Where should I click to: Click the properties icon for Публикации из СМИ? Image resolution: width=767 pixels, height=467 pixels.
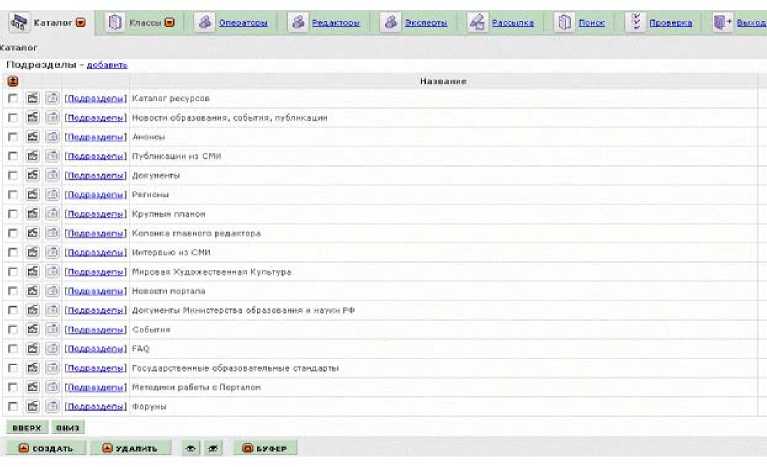pyautogui.click(x=52, y=156)
